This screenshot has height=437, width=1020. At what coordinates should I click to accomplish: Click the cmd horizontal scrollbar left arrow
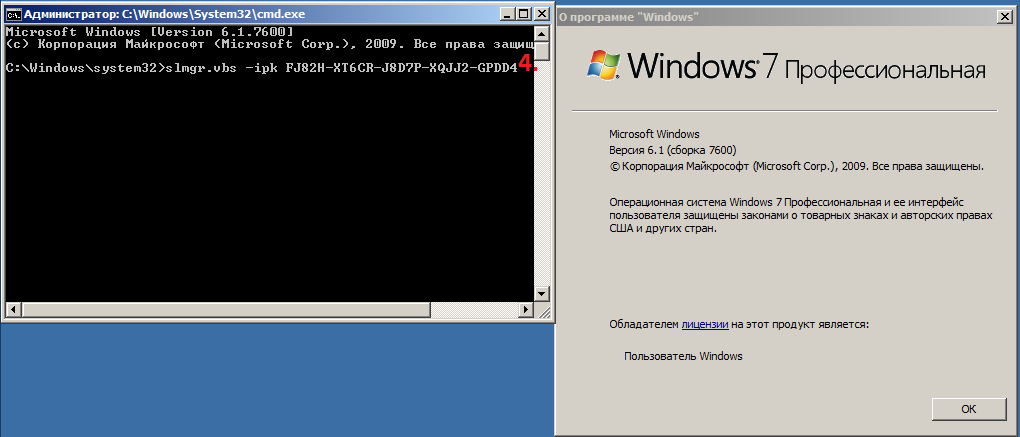(12, 309)
